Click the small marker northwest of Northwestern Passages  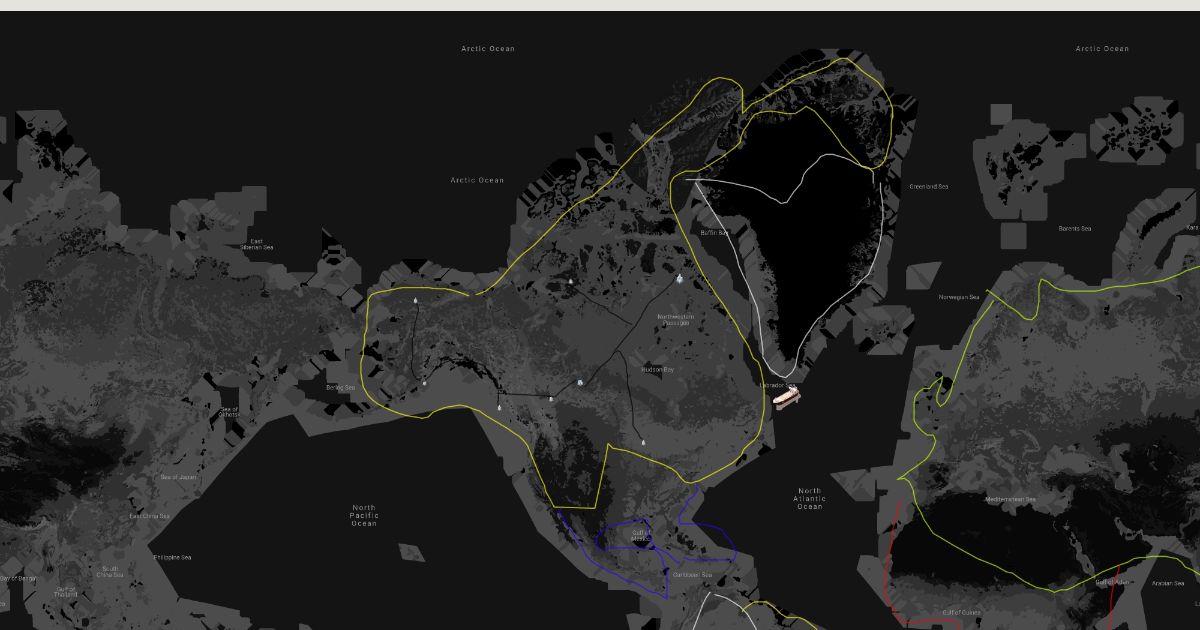click(x=570, y=282)
